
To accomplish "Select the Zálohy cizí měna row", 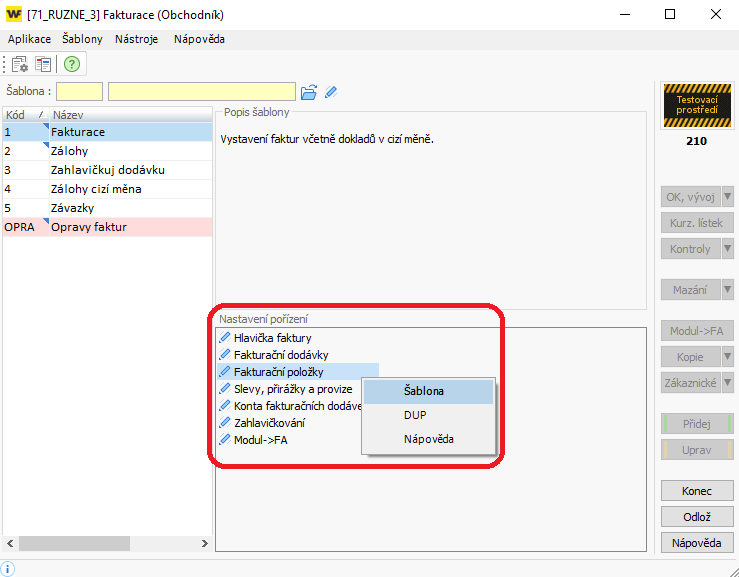I will tap(107, 189).
